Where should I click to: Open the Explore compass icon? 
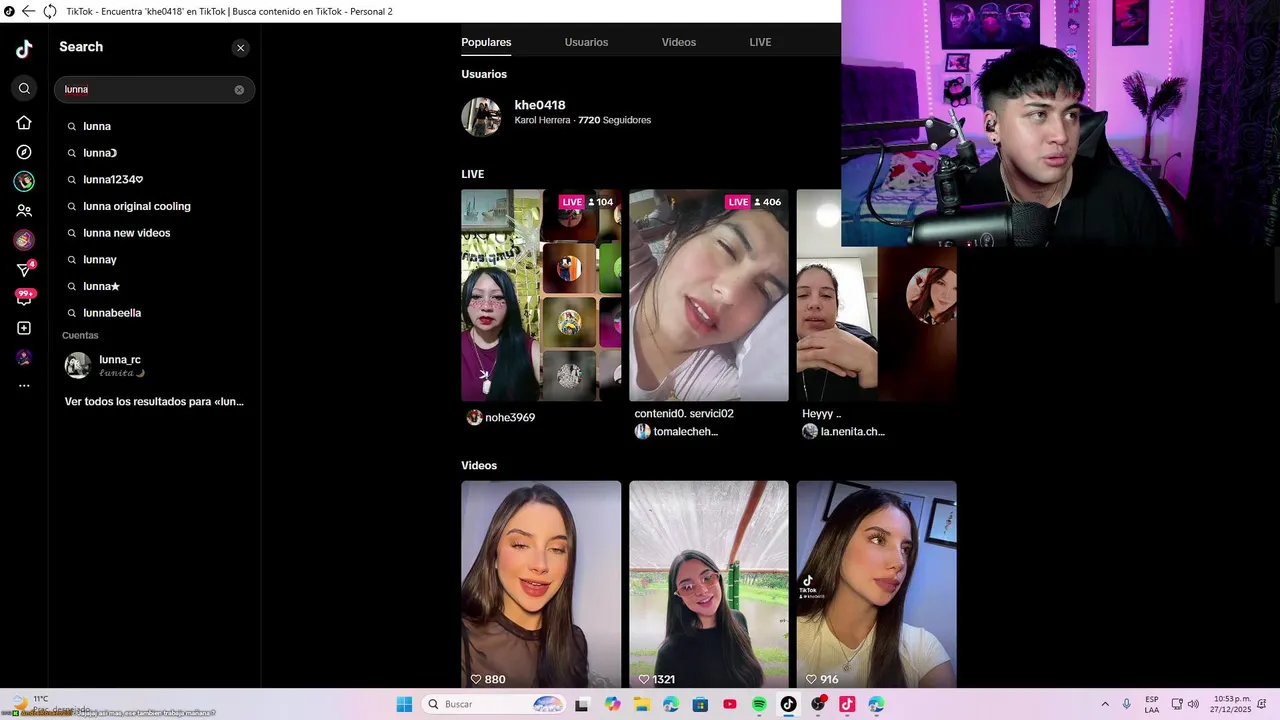pyautogui.click(x=24, y=152)
